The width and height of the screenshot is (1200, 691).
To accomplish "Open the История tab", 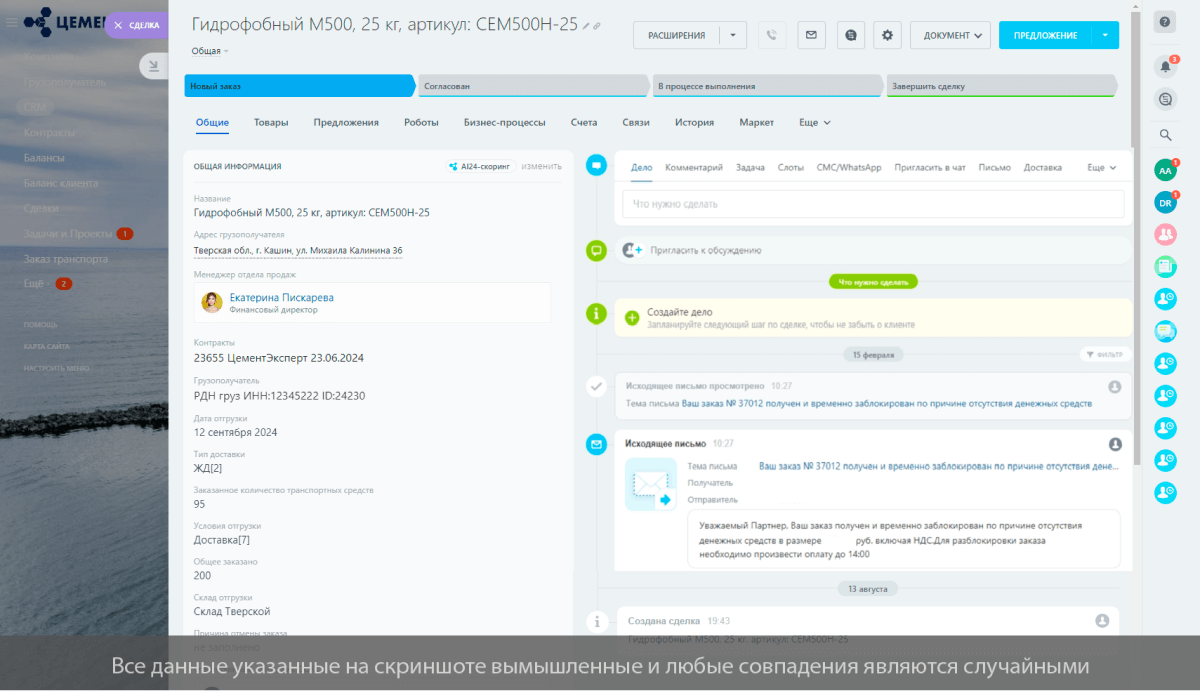I will point(694,122).
